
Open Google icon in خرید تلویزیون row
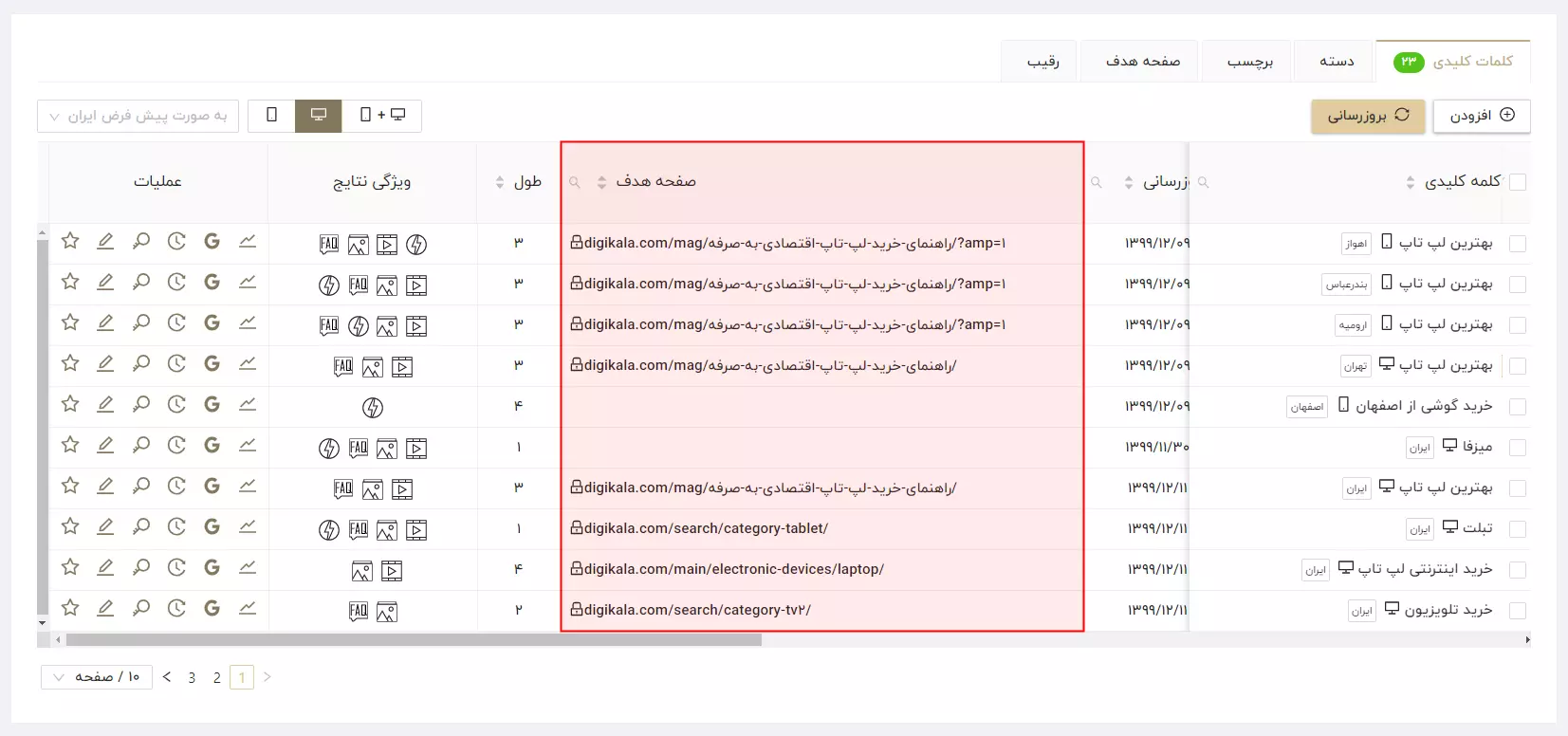[212, 608]
